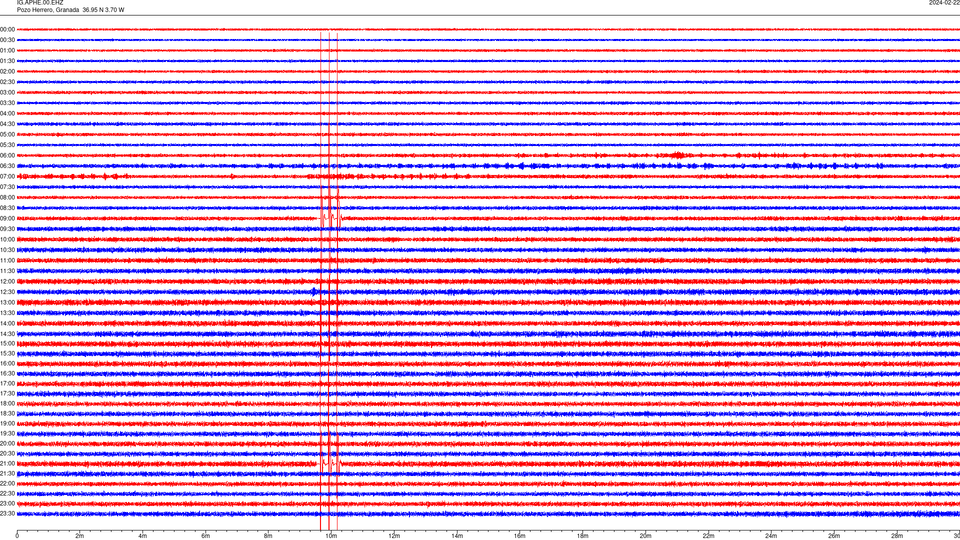
Task: Select the 20:00 time label
Action: click(x=7, y=443)
